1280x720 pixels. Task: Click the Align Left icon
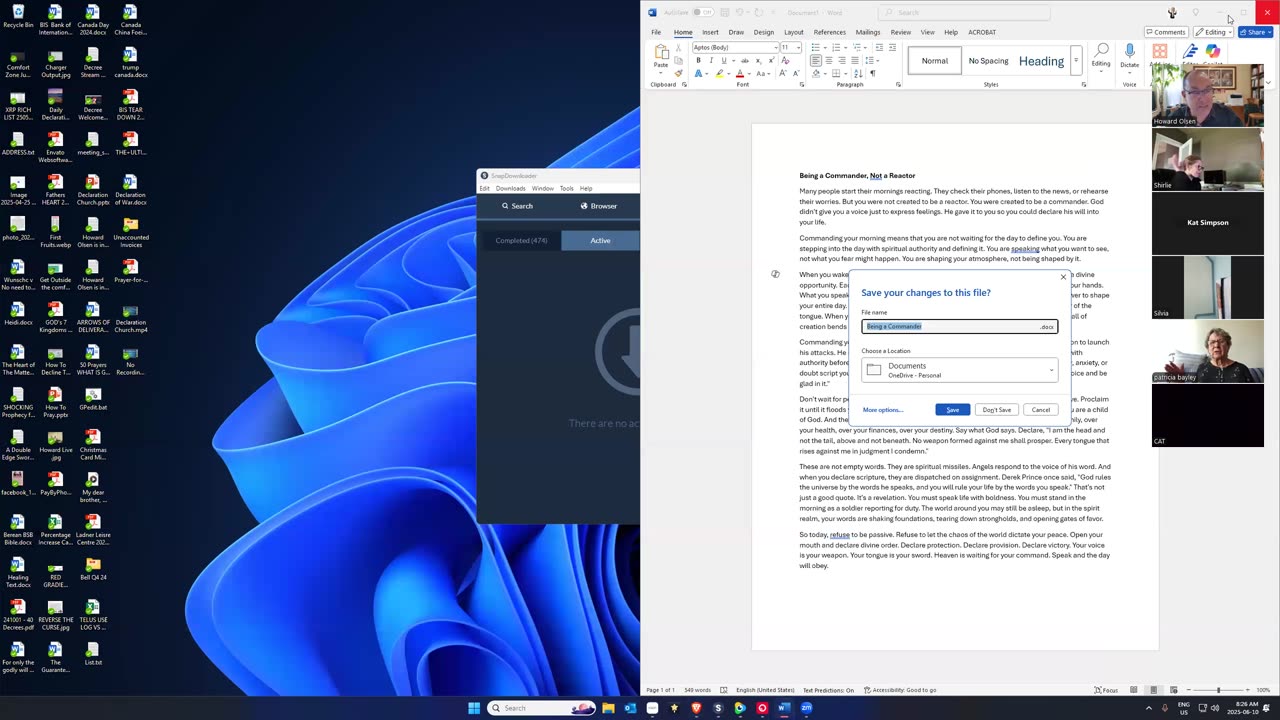tap(816, 60)
